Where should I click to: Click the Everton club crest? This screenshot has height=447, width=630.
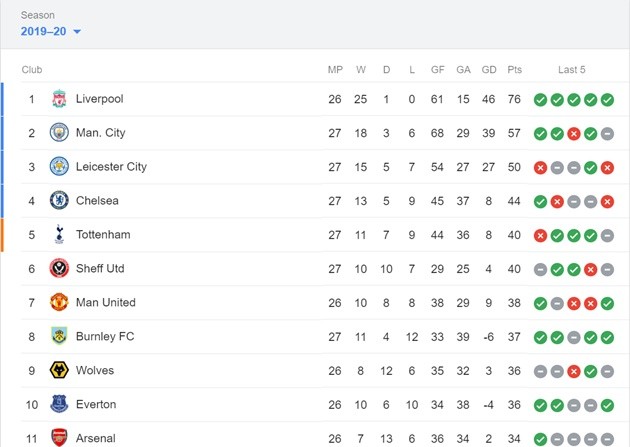pos(60,405)
